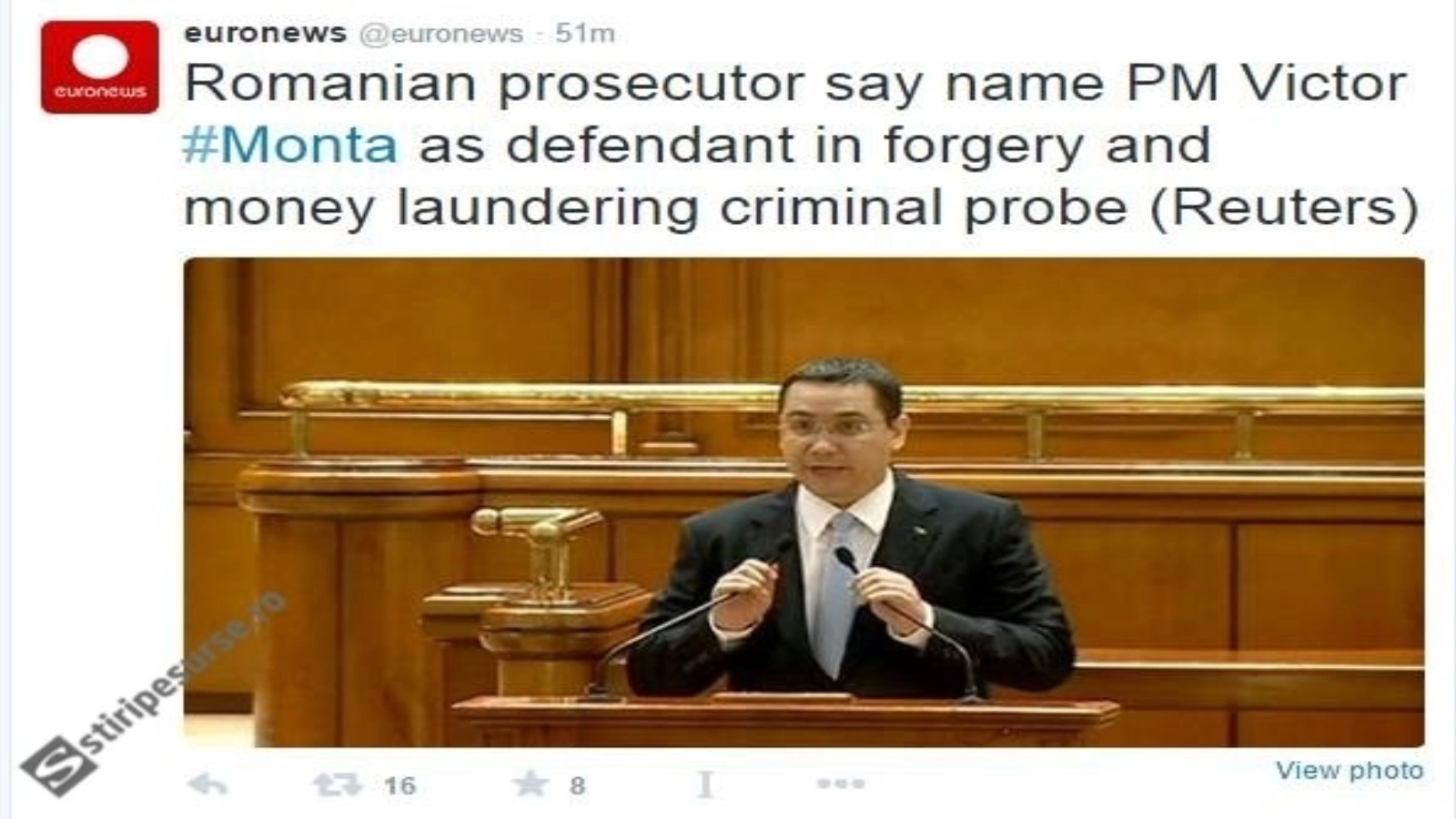Open the euronews display name profile
1456x819 pixels.
[265, 34]
